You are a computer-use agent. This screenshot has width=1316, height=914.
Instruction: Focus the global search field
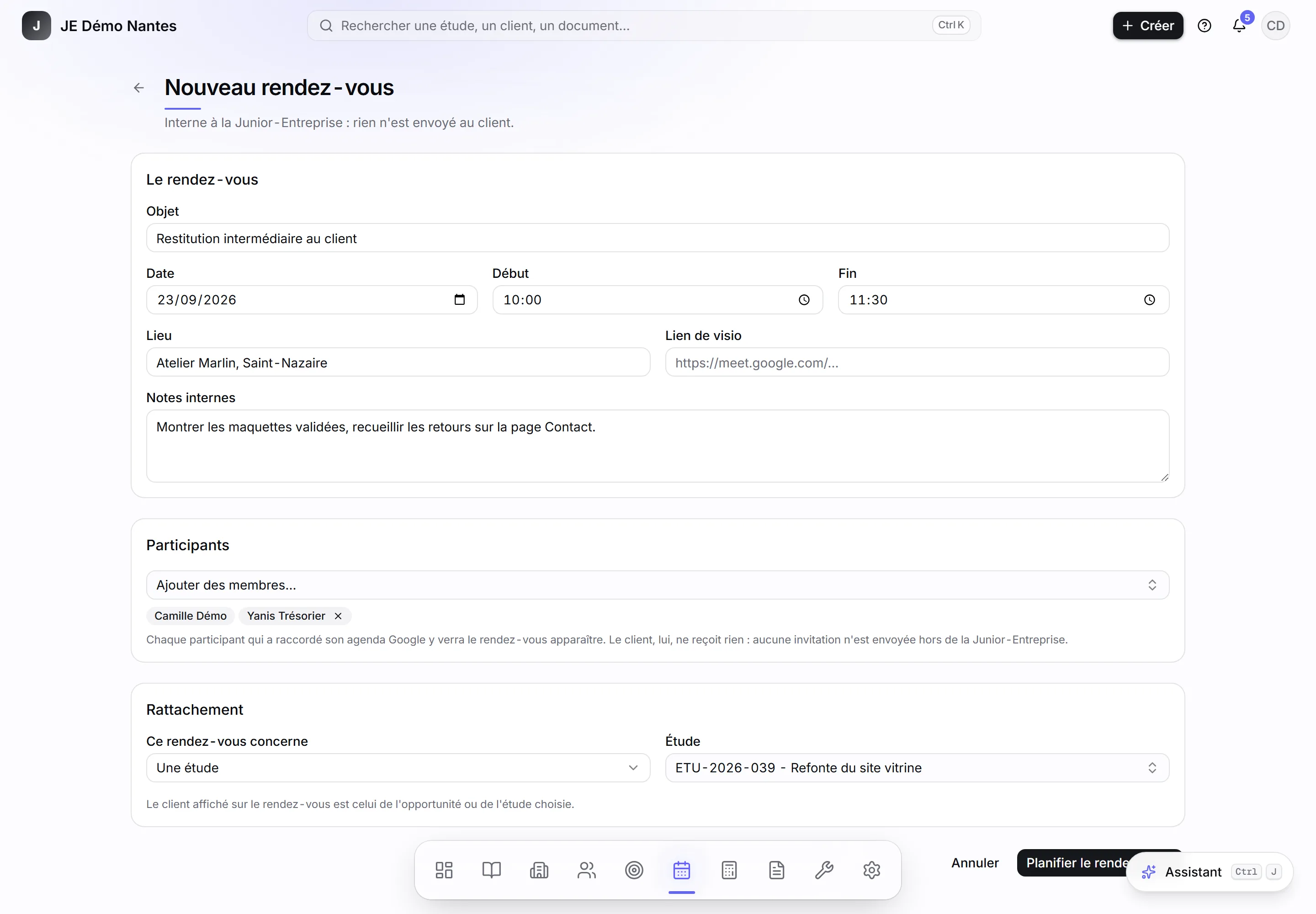click(644, 26)
